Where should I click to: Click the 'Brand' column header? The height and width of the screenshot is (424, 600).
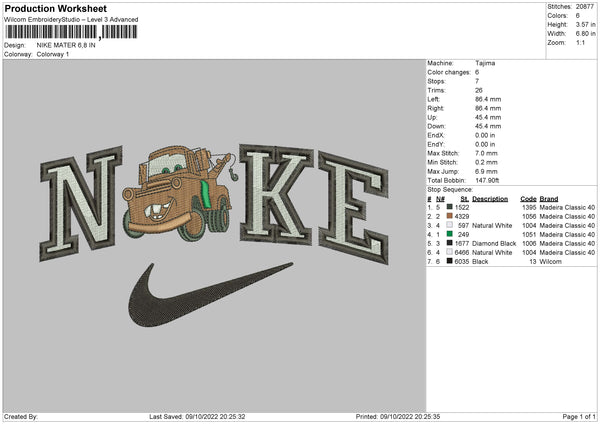[549, 199]
